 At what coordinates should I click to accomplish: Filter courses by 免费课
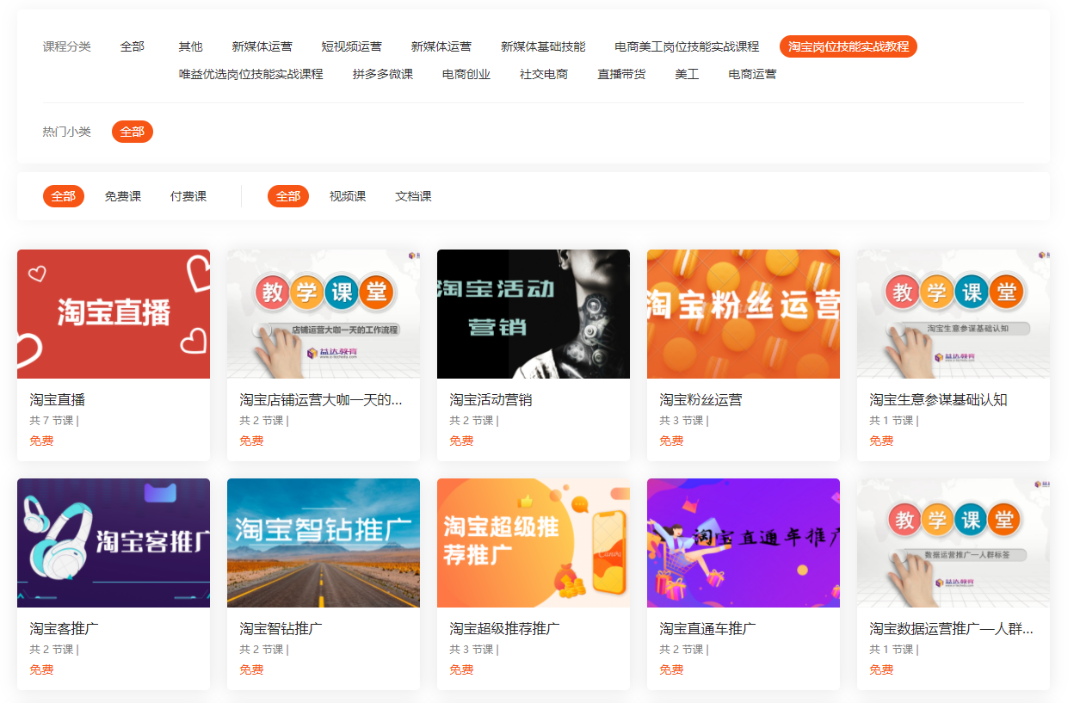tap(123, 197)
